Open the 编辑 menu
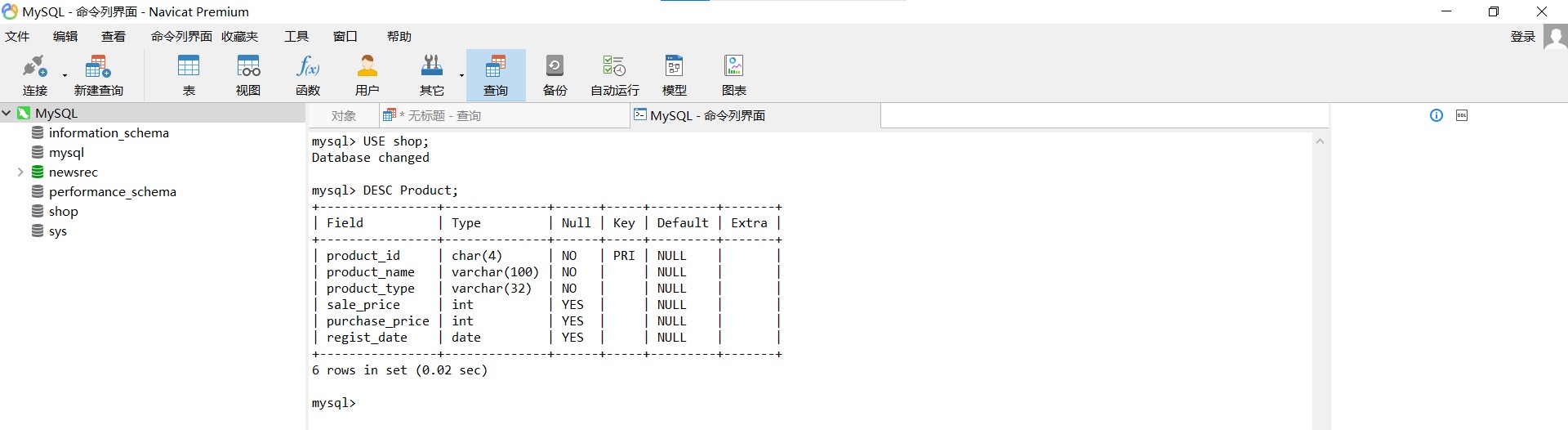Screen dimensions: 1568x430 (65, 37)
